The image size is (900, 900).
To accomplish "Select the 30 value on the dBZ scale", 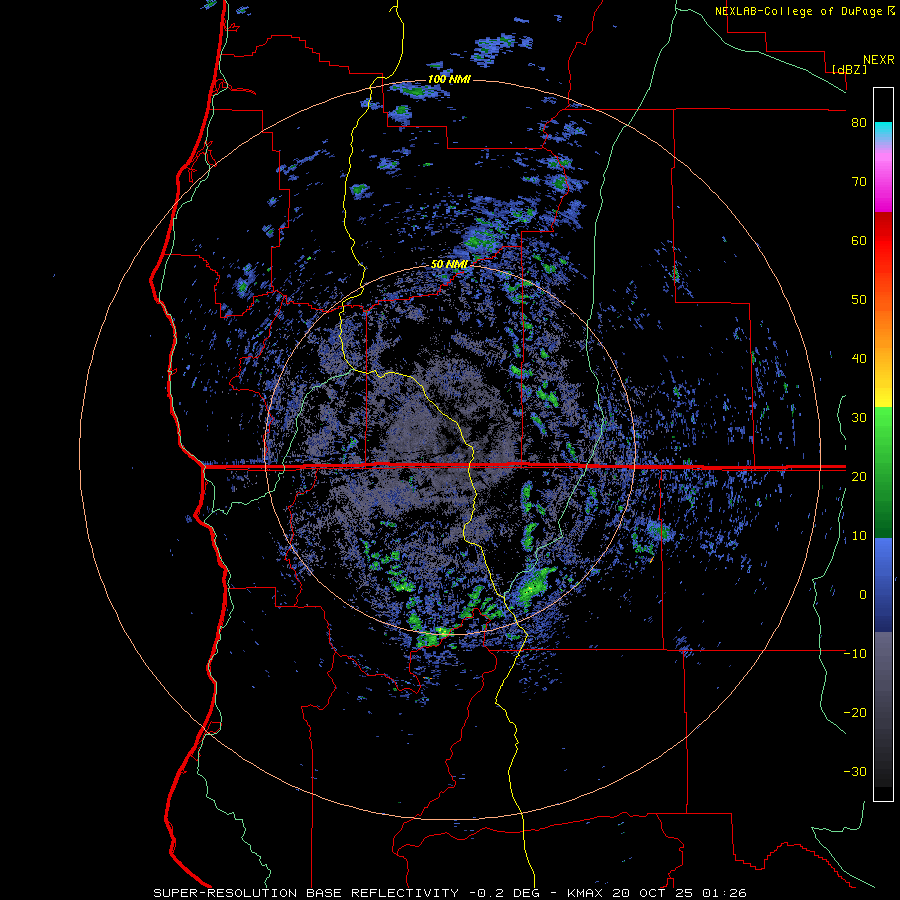I will coord(859,418).
